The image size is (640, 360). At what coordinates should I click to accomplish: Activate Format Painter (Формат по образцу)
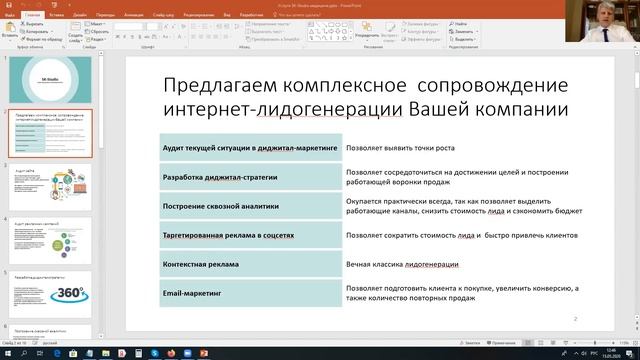pos(42,39)
